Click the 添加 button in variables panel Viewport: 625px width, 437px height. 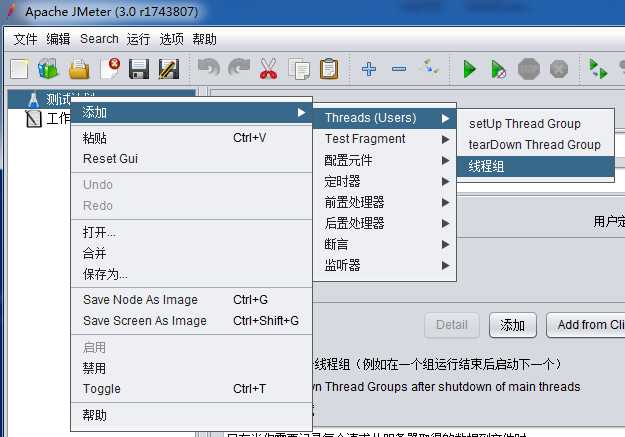513,325
